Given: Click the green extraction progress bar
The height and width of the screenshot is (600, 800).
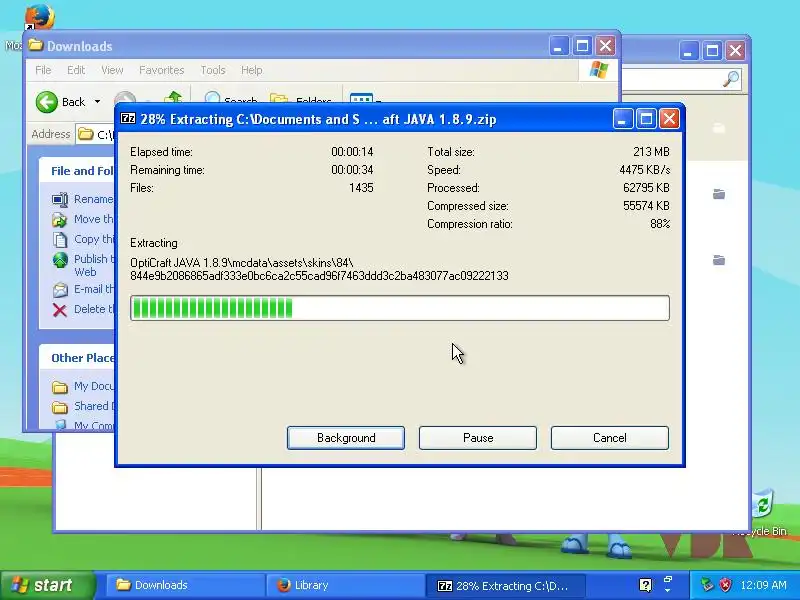Looking at the screenshot, I should pyautogui.click(x=399, y=308).
